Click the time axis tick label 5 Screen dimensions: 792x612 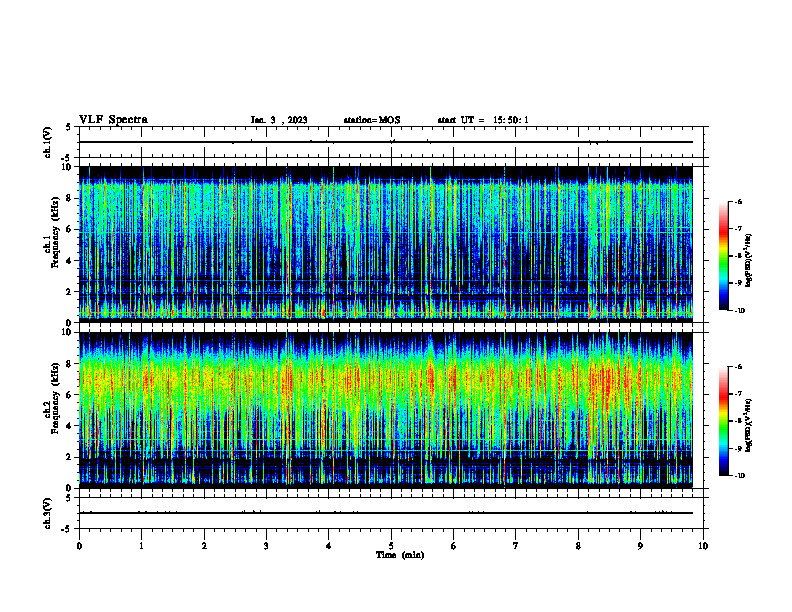[x=391, y=546]
